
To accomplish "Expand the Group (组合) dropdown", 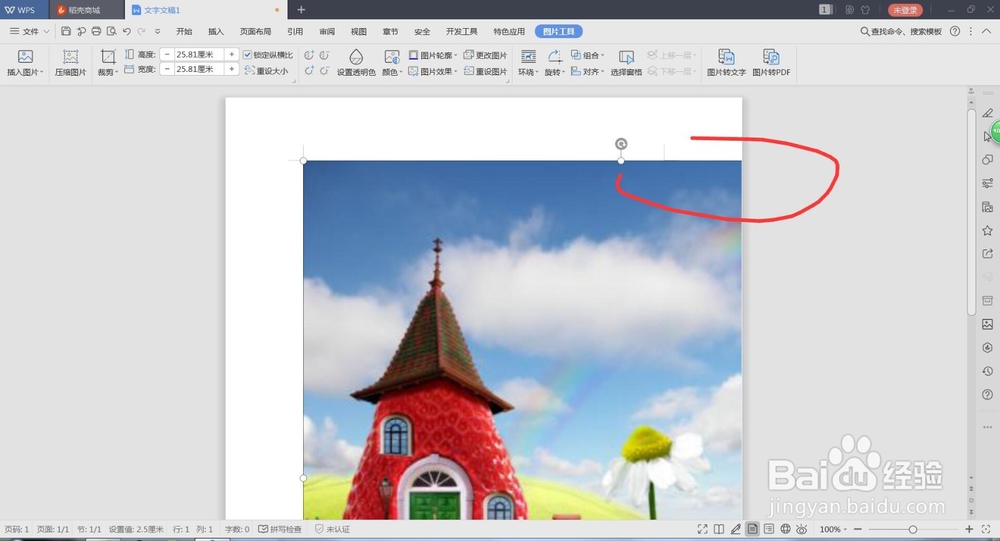I will point(602,55).
